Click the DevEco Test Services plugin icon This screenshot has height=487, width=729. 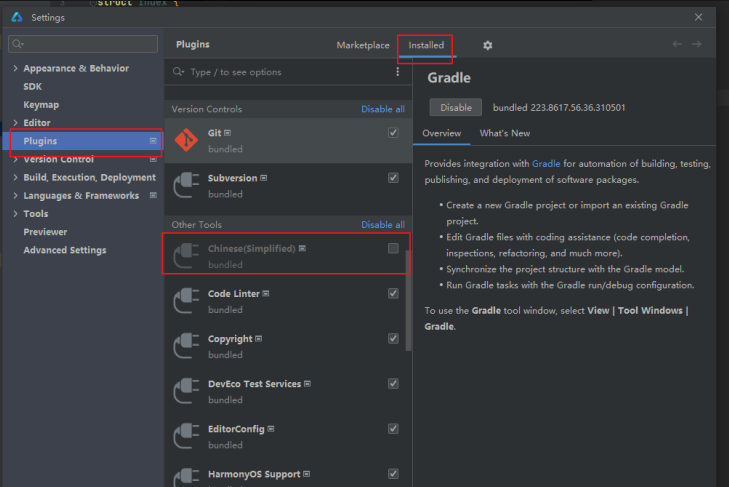pos(186,391)
